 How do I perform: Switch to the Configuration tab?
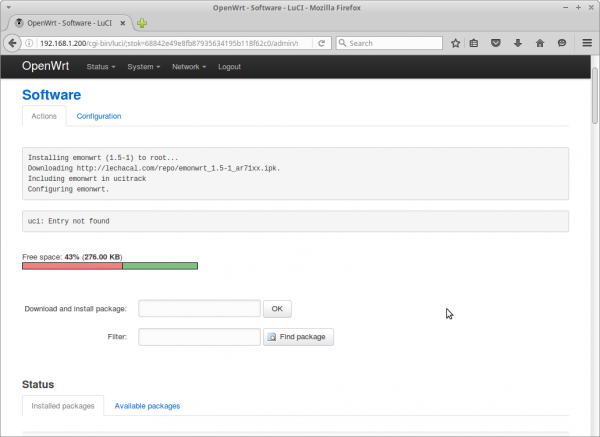pos(99,116)
